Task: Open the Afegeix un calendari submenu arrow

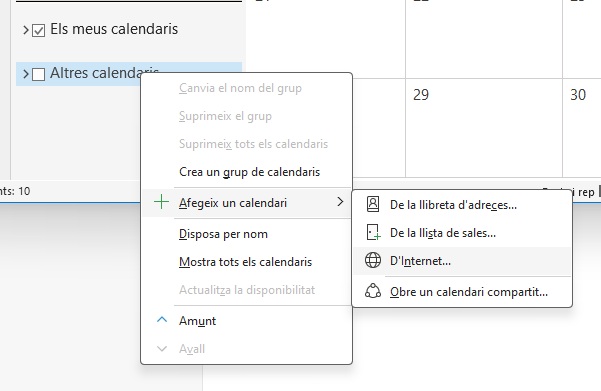Action: click(340, 202)
